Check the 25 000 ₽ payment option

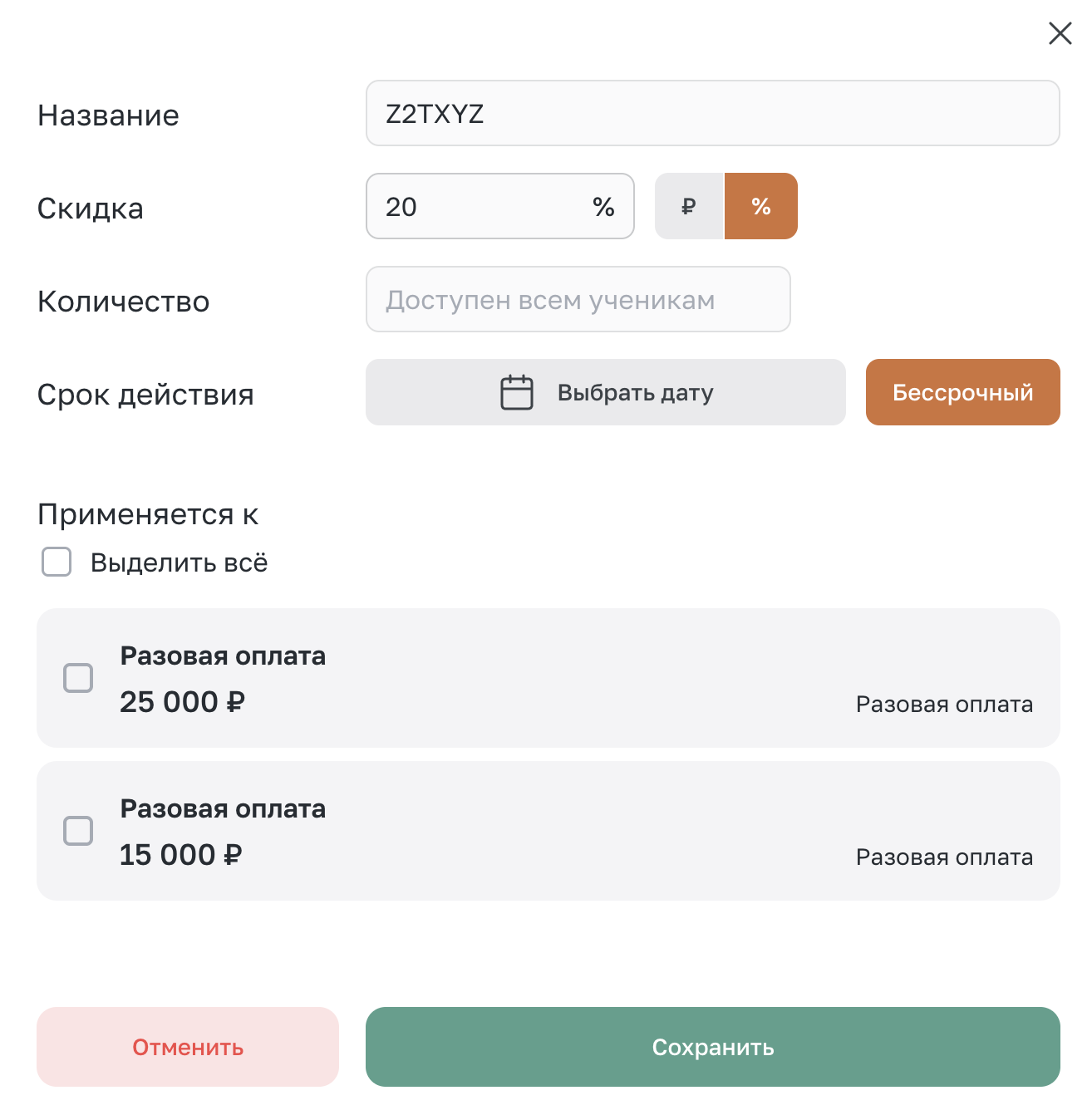pos(78,678)
